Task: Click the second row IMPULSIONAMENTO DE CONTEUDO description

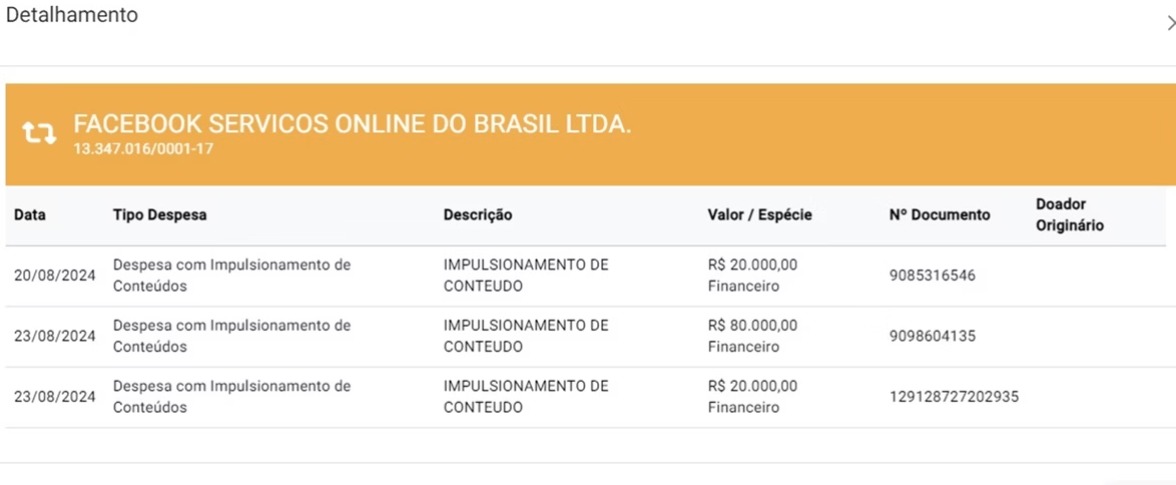Action: [526, 336]
